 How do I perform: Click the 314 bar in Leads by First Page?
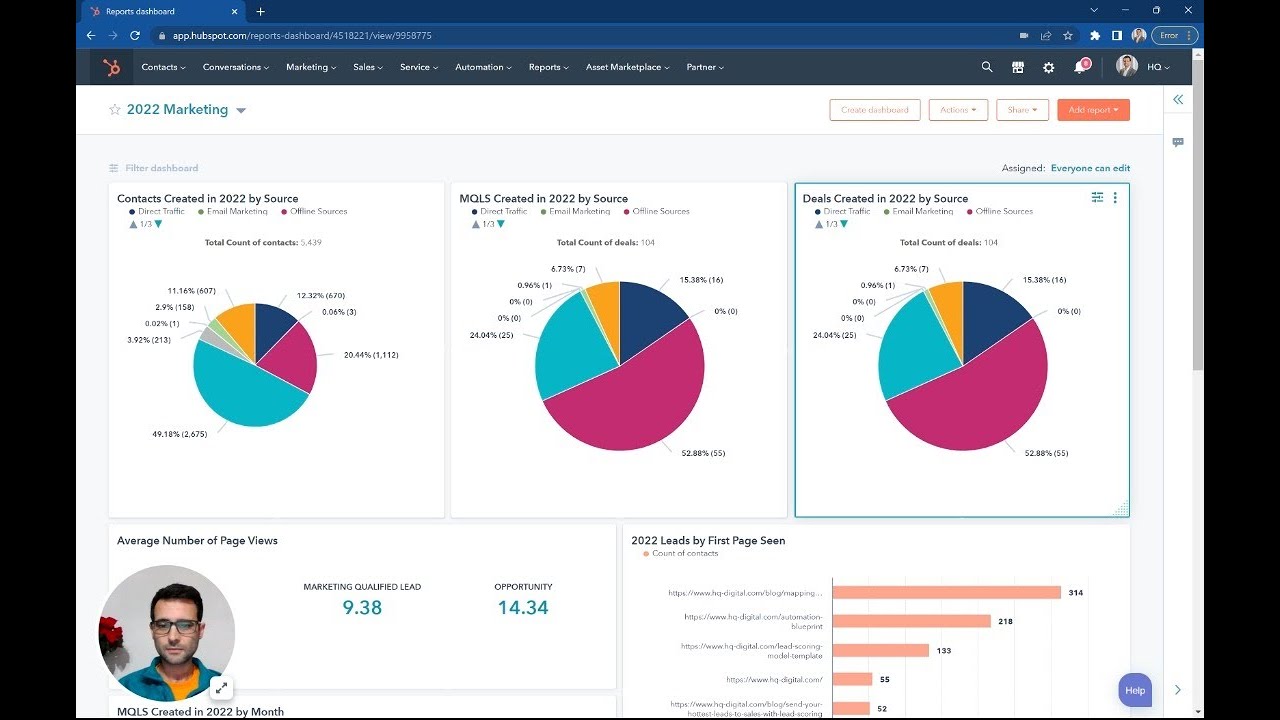coord(946,592)
